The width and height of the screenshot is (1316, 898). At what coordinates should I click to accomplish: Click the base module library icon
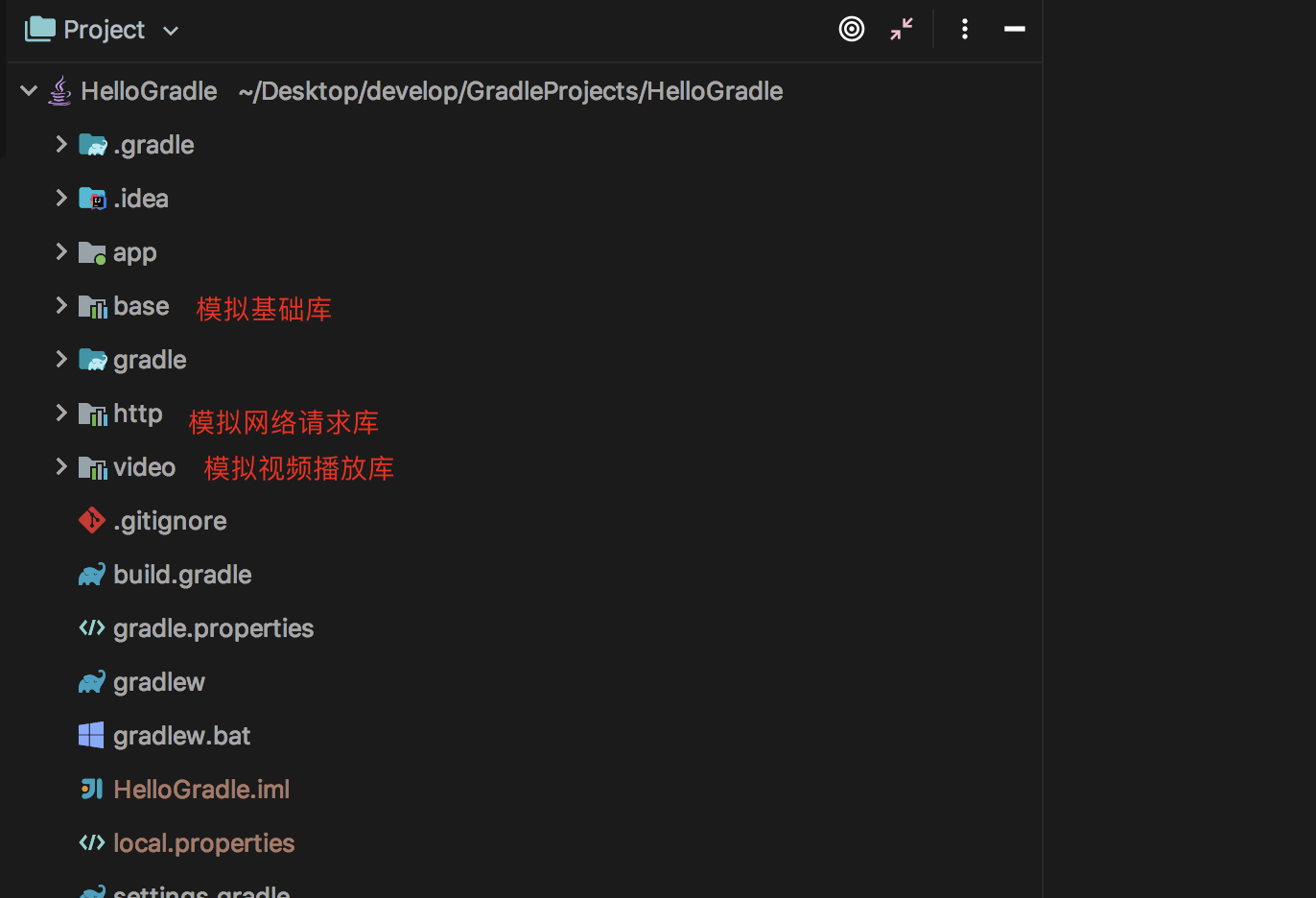(92, 306)
